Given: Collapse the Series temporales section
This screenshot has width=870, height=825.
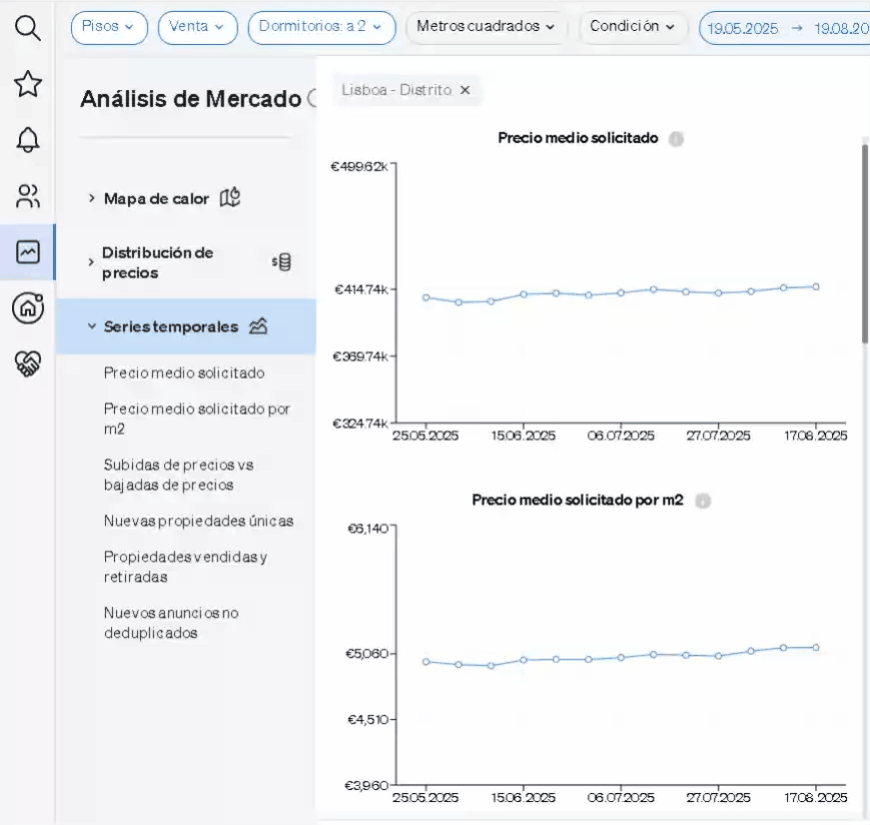Looking at the screenshot, I should [x=171, y=327].
